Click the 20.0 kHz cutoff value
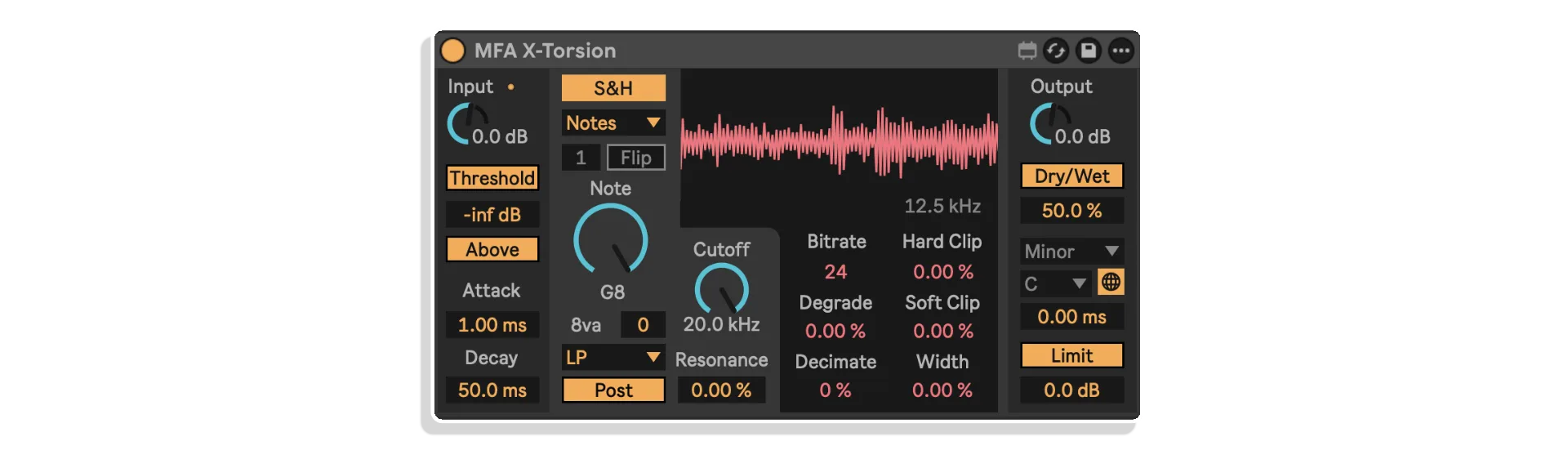1568x450 pixels. tap(722, 325)
